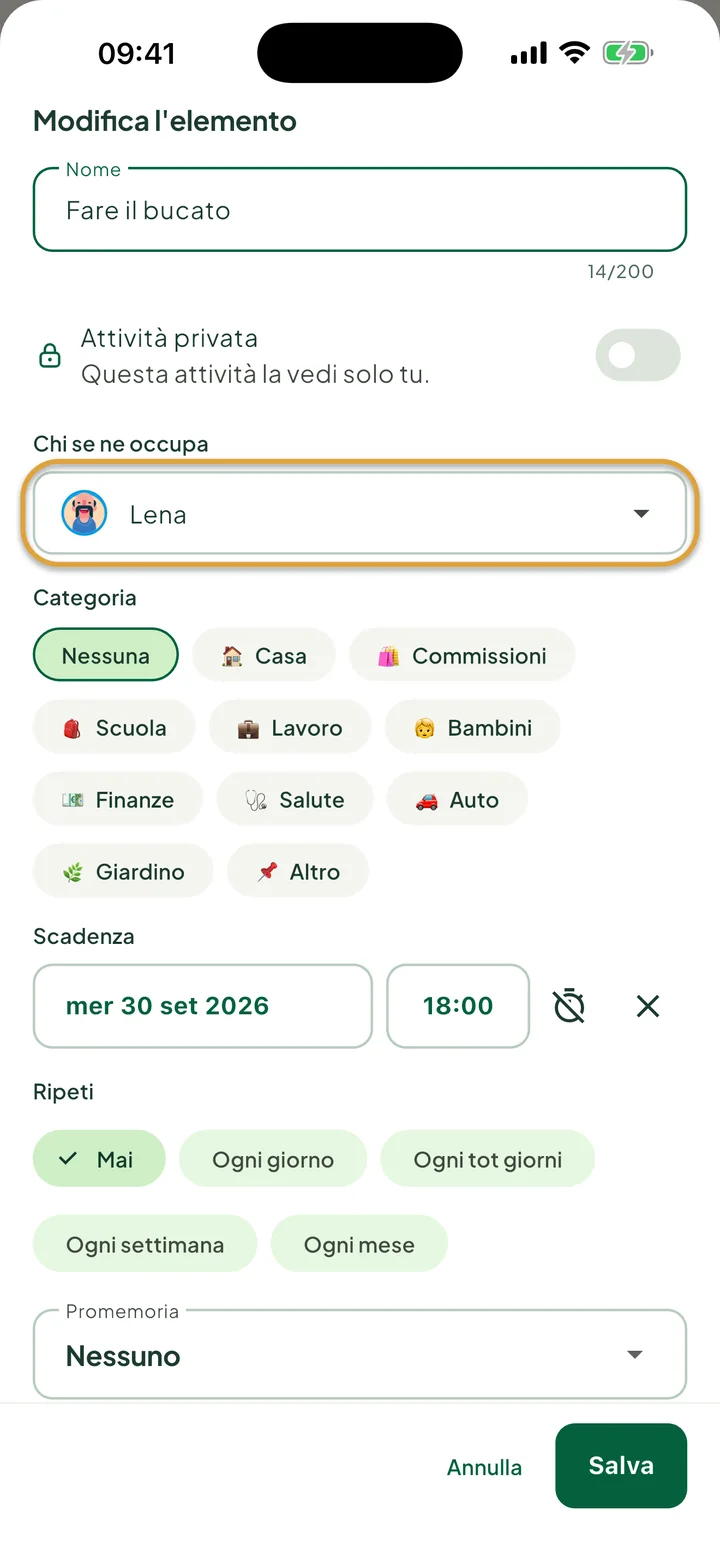This screenshot has width=720, height=1564.
Task: Tap Annulla to cancel editing
Action: click(x=484, y=1467)
